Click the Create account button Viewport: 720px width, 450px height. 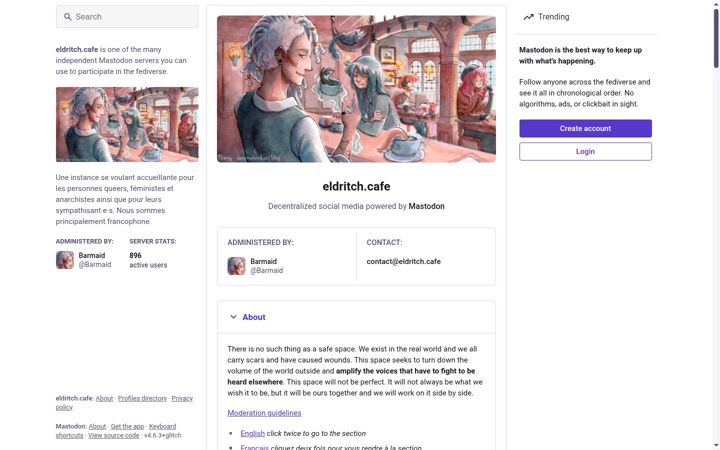[585, 129]
